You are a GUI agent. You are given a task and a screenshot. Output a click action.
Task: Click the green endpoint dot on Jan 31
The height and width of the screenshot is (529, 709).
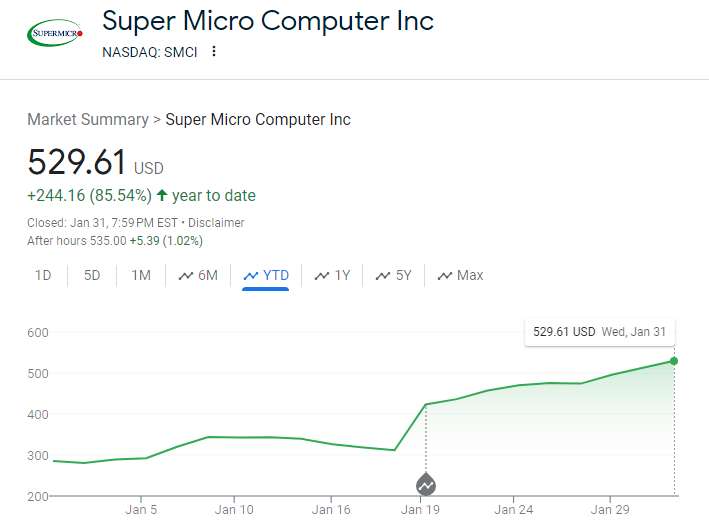click(x=674, y=361)
